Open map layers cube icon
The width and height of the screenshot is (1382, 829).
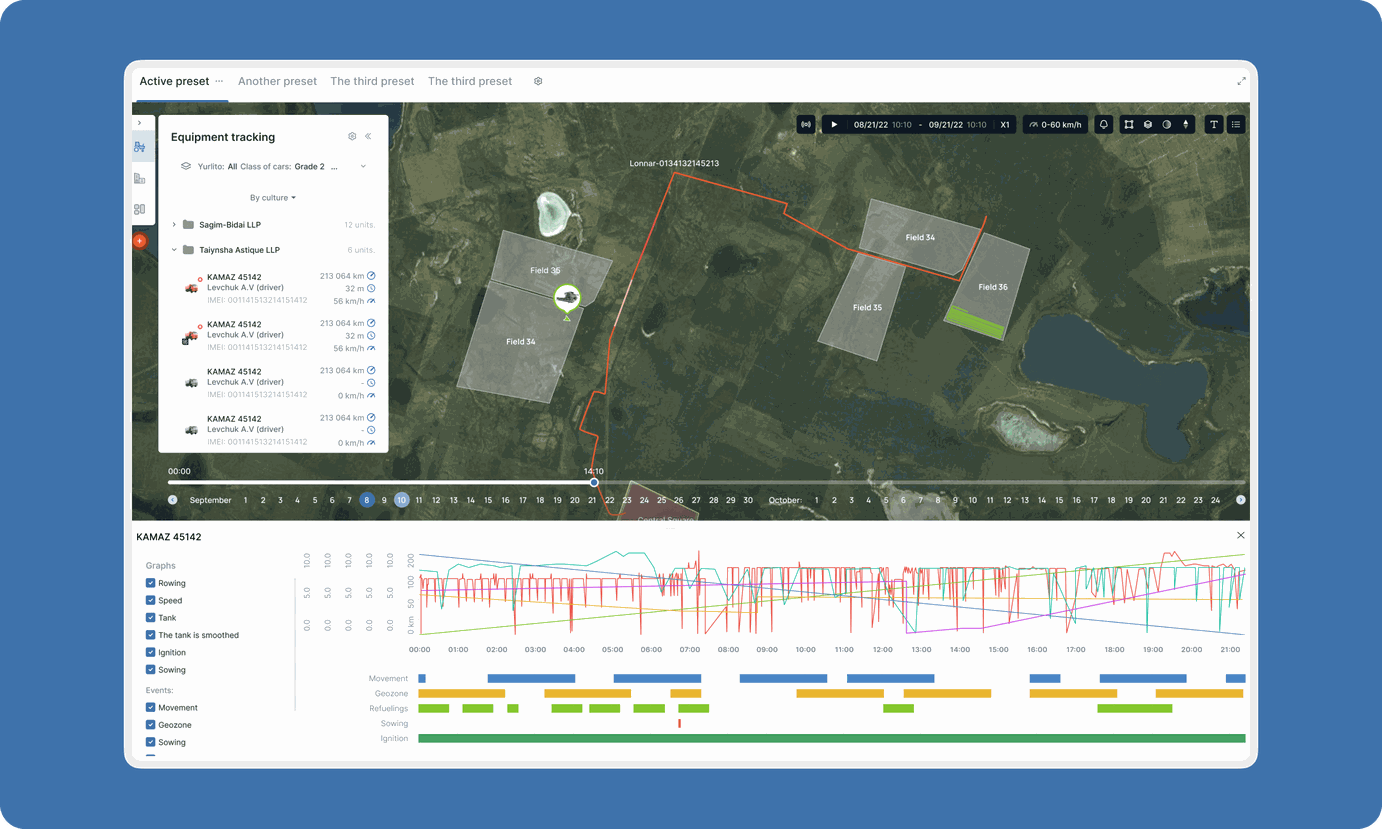tap(1148, 125)
